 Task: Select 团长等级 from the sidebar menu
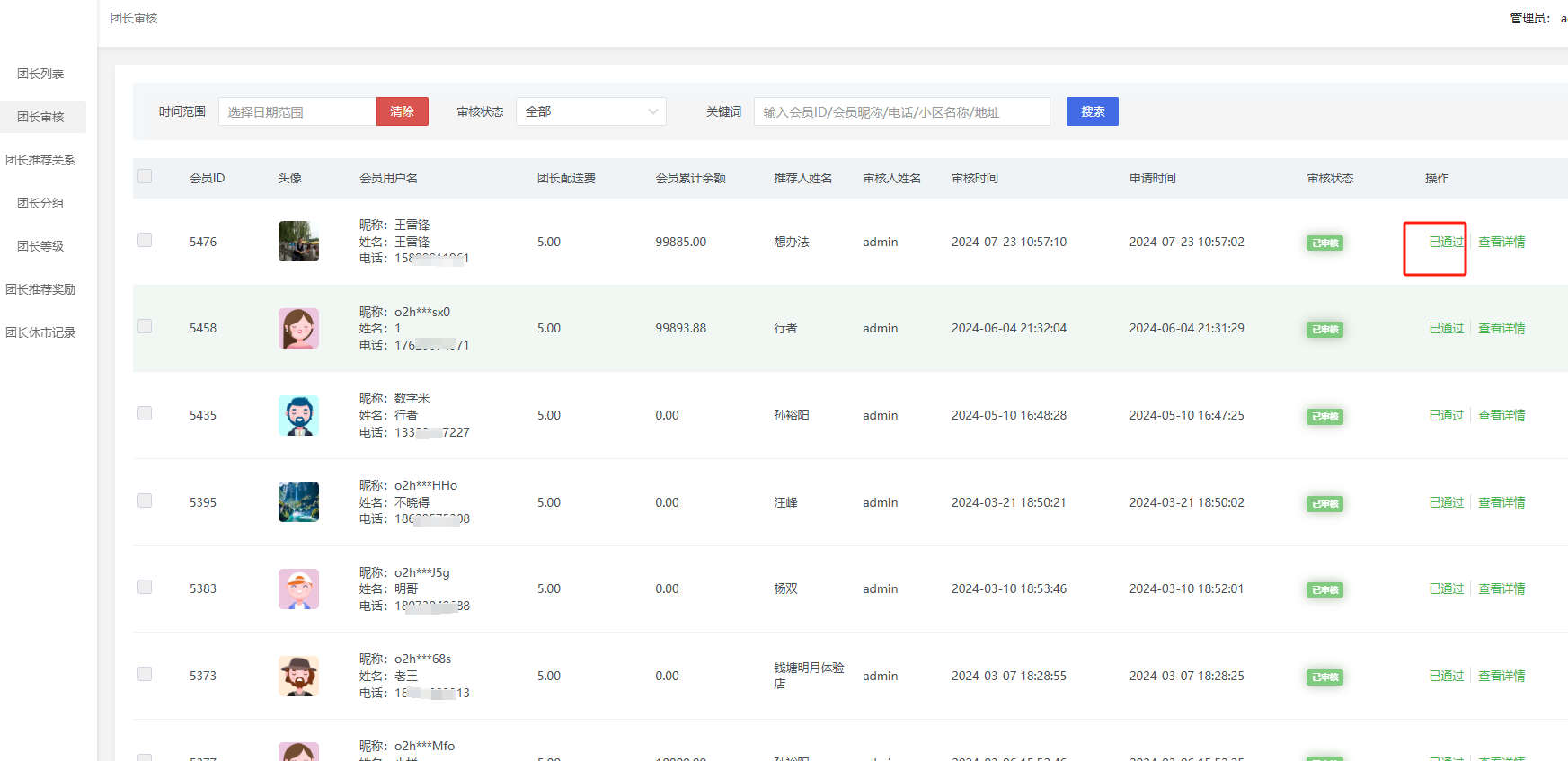click(40, 246)
